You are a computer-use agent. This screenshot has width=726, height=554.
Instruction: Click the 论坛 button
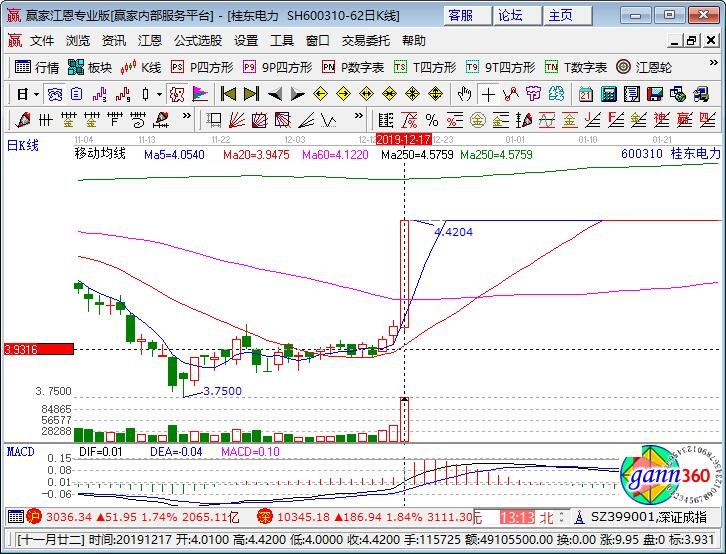[x=517, y=16]
